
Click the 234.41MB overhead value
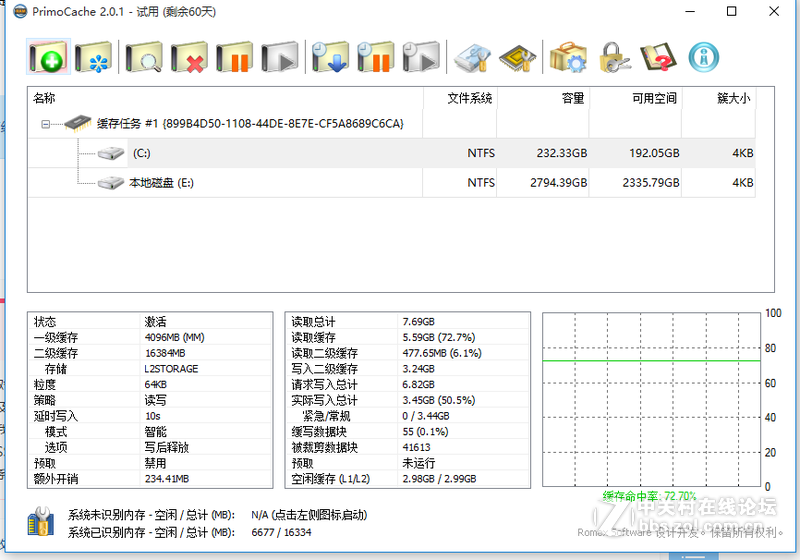point(167,478)
